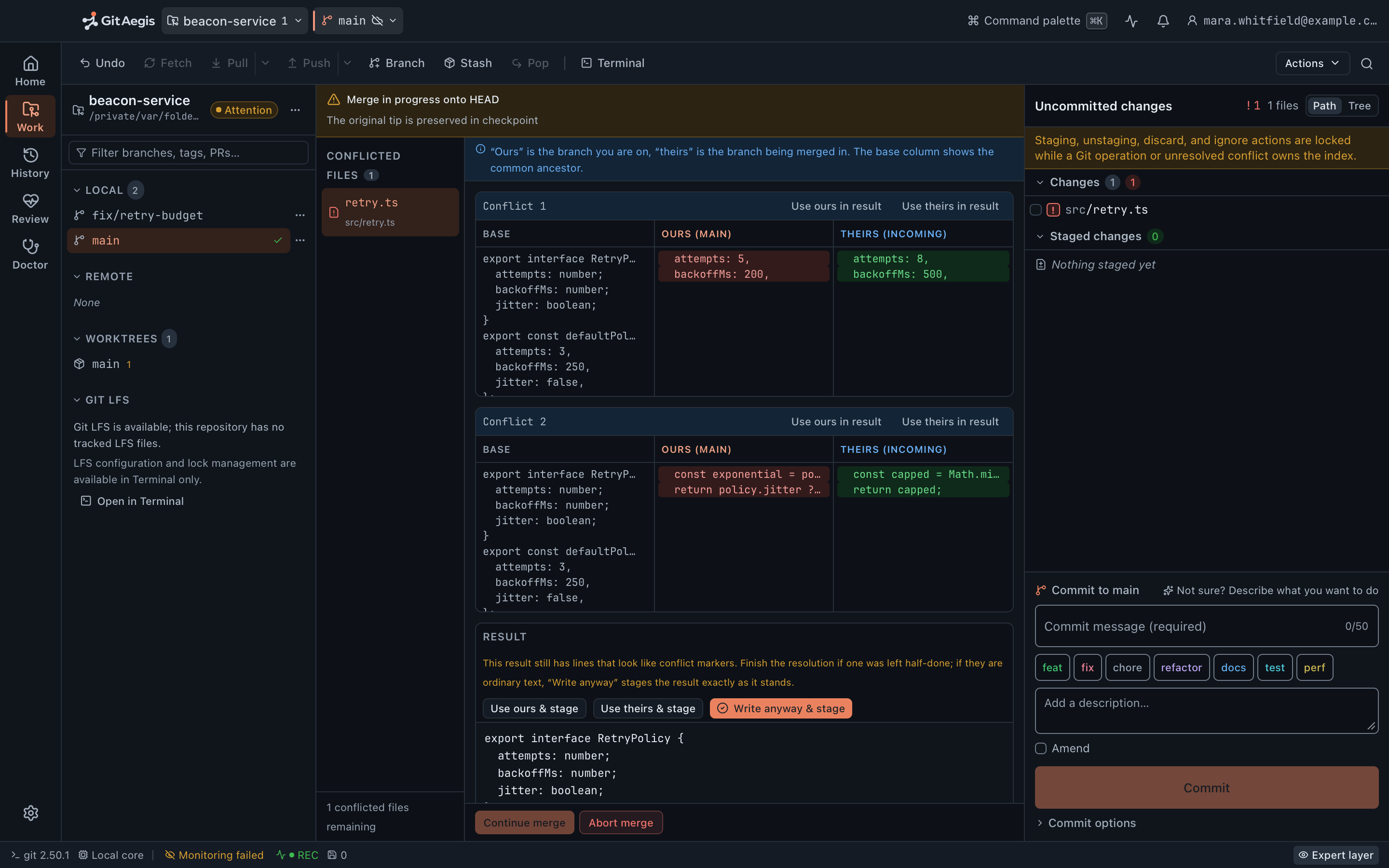Open the History sidebar section
Image resolution: width=1389 pixels, height=868 pixels.
[x=30, y=163]
